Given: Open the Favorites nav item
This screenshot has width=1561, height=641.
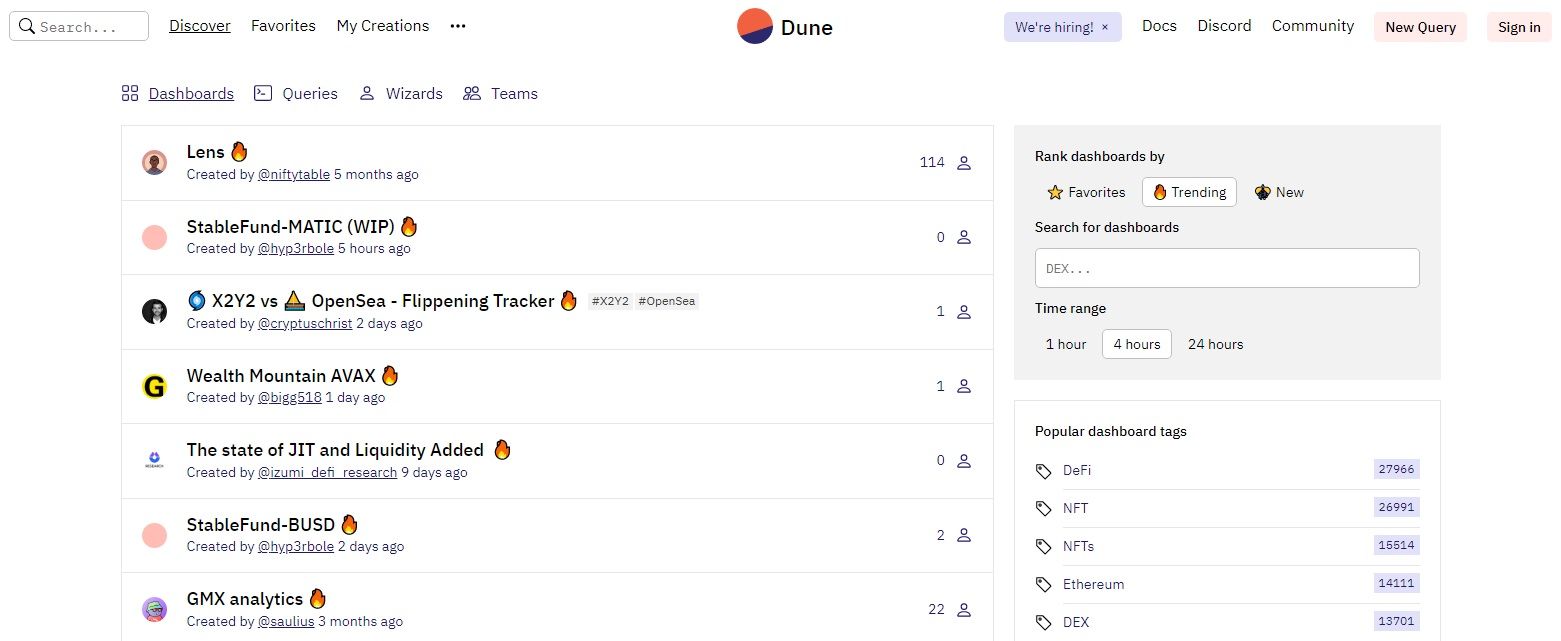Looking at the screenshot, I should (283, 26).
